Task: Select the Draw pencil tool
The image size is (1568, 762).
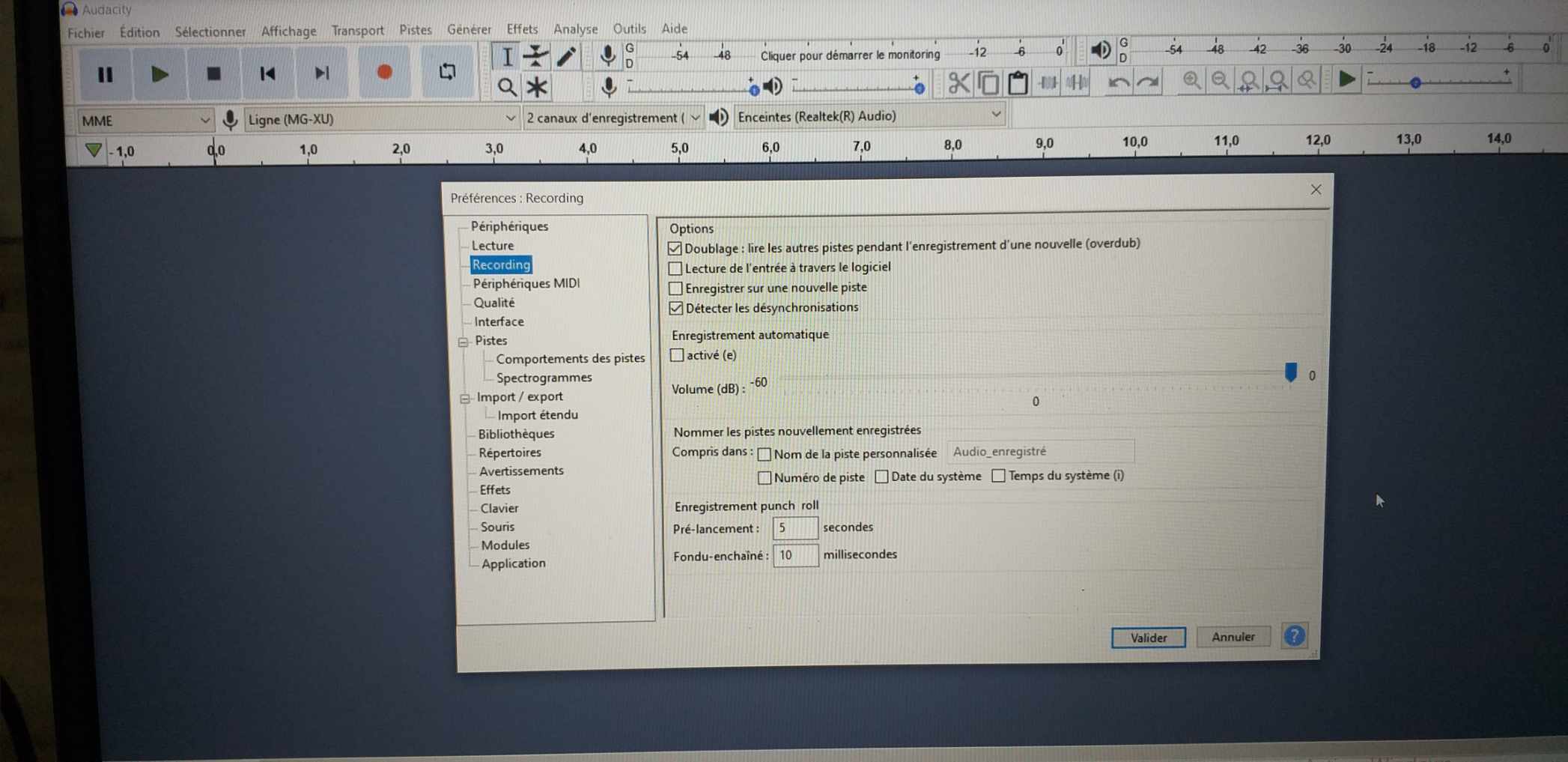Action: [565, 56]
